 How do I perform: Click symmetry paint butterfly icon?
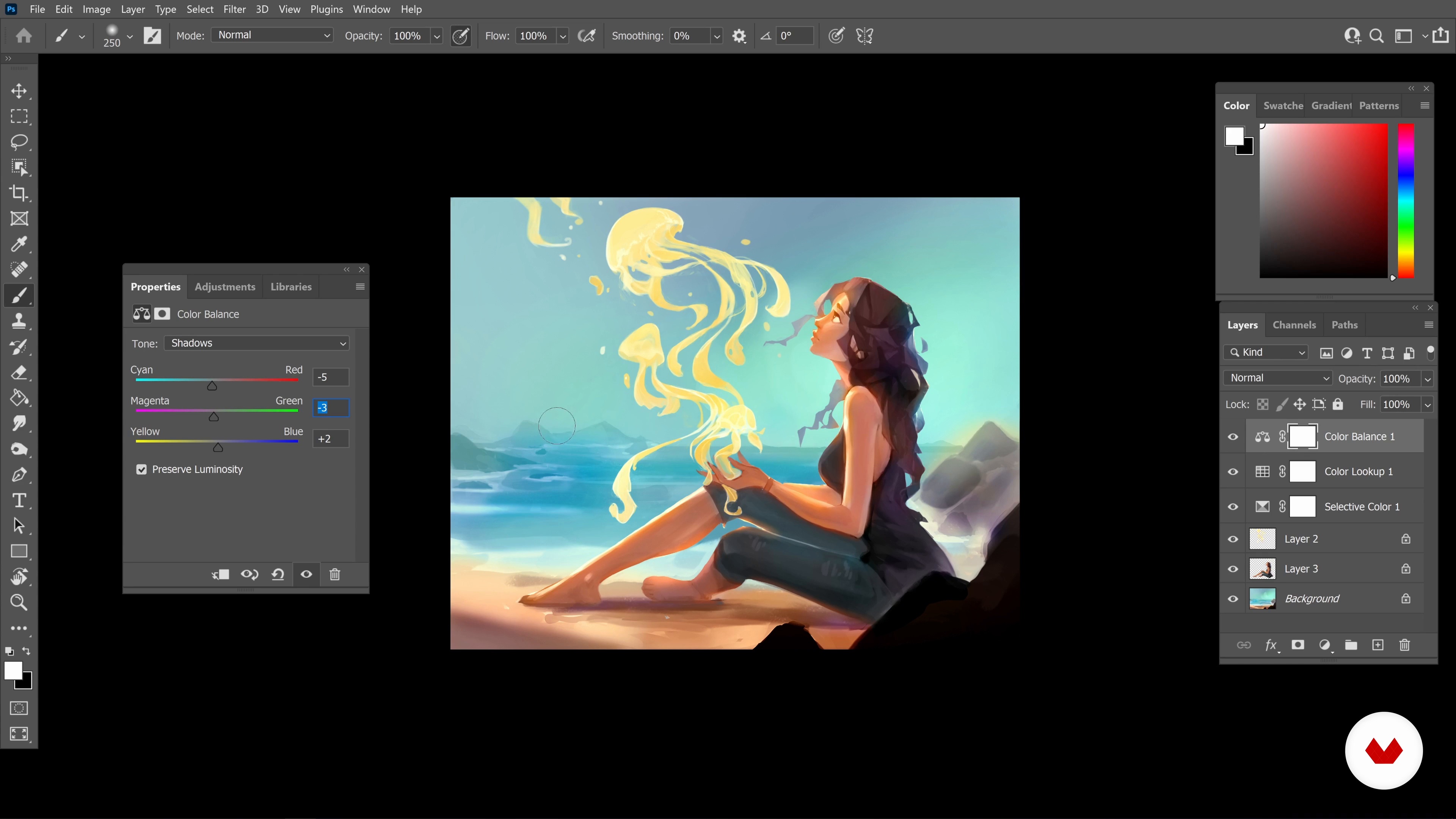pyautogui.click(x=865, y=36)
